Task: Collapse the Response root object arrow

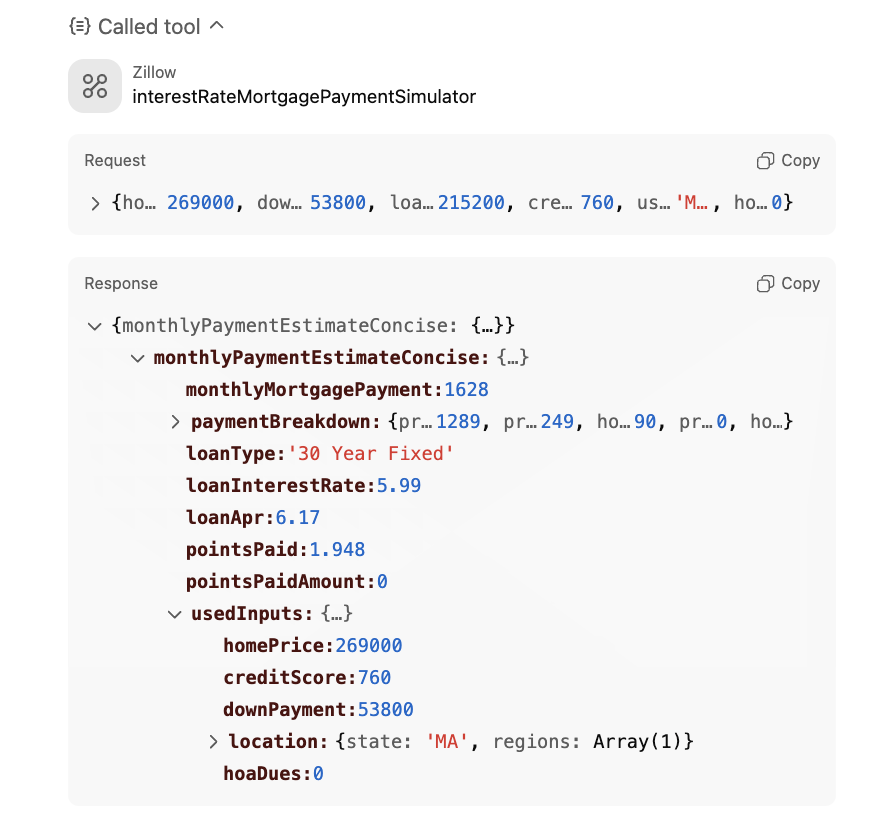Action: tap(96, 326)
